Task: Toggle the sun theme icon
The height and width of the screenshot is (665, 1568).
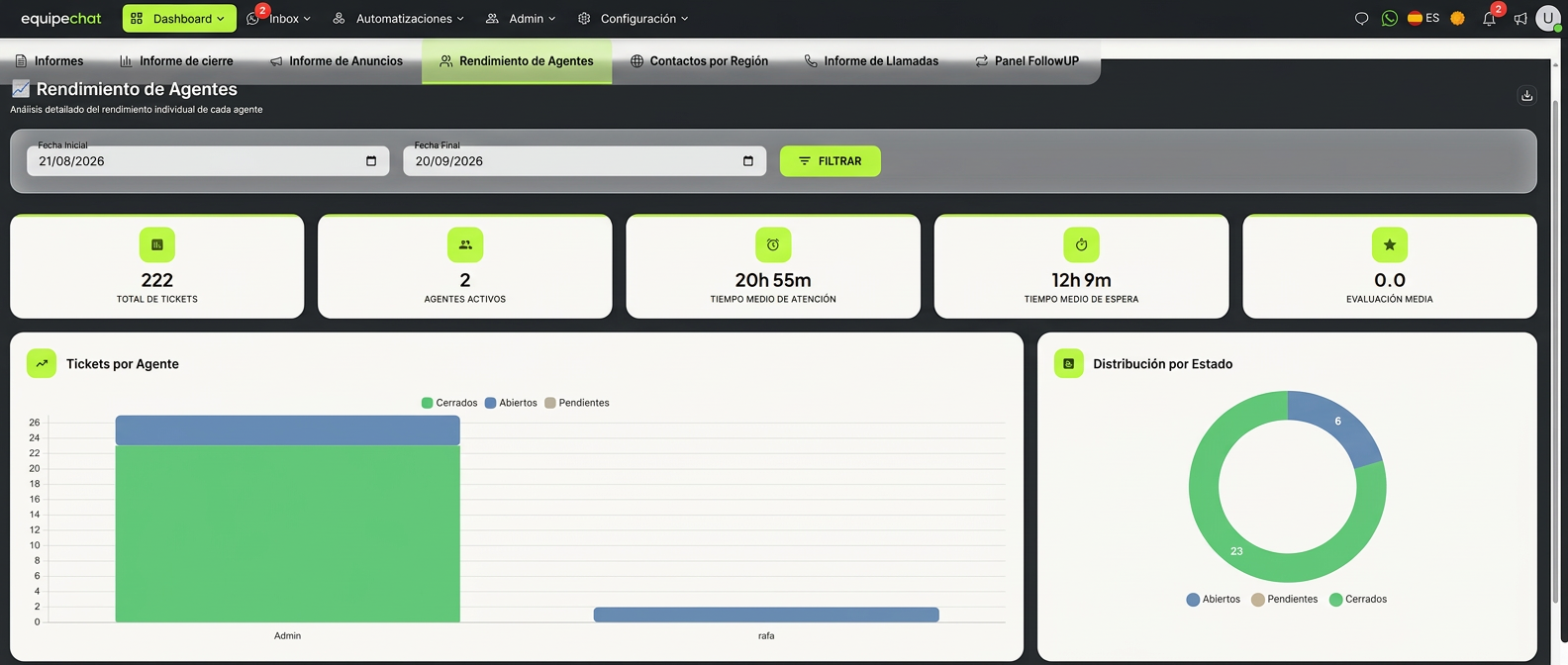Action: [1457, 19]
